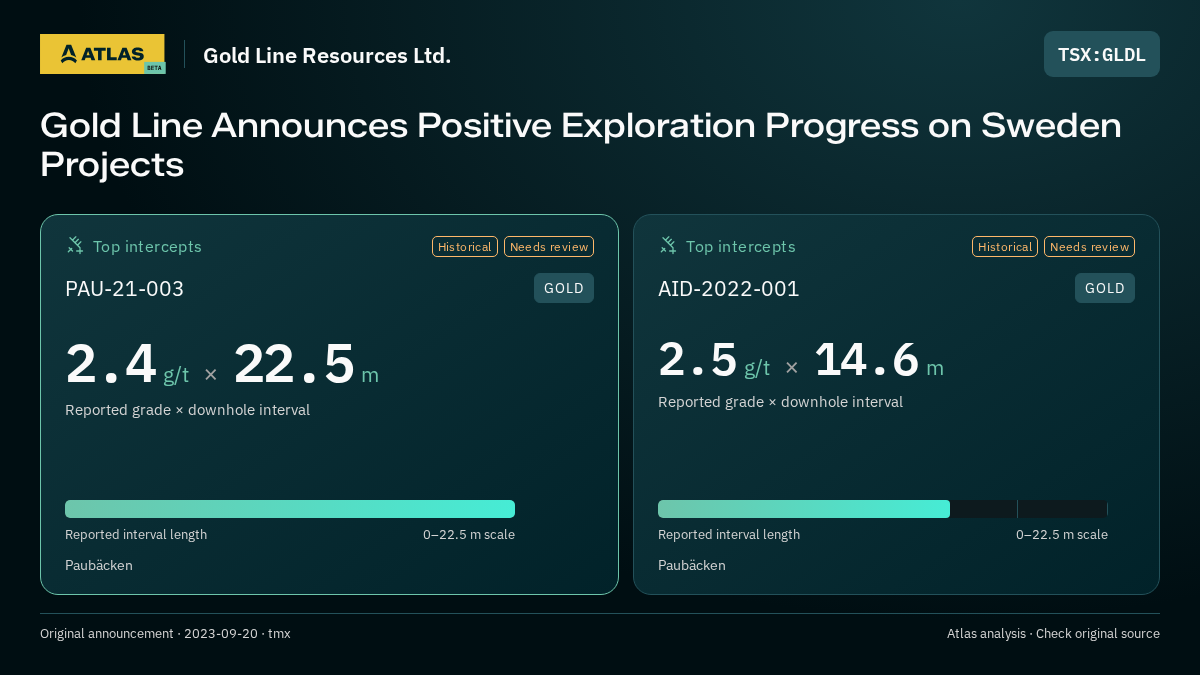Click the Historical tag on the AID-2022-001 card
The height and width of the screenshot is (675, 1200).
1005,246
